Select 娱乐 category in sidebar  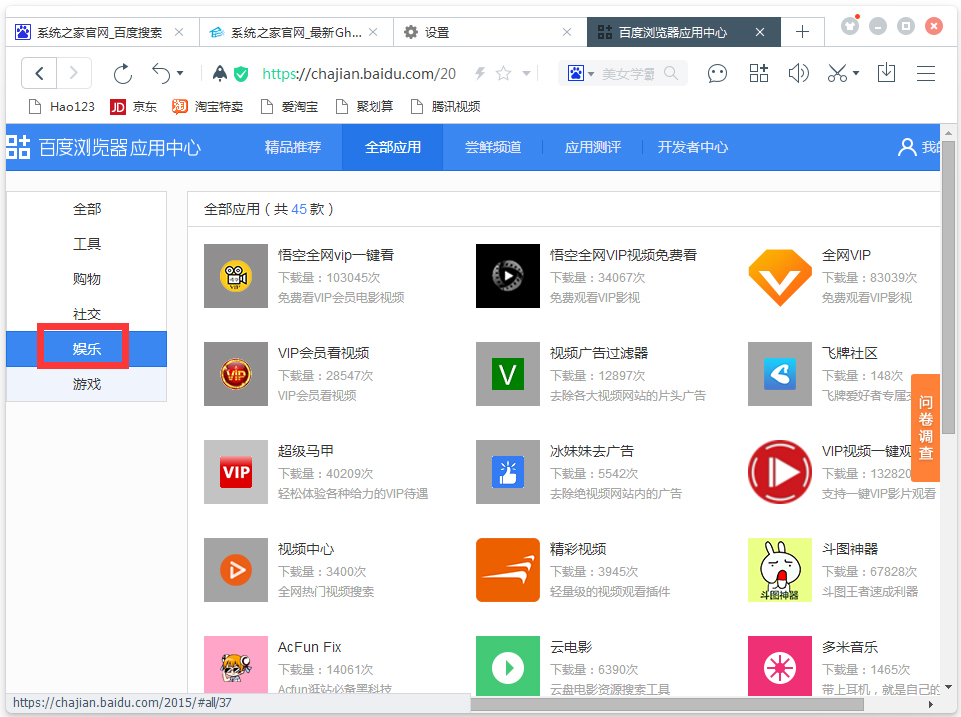tap(87, 349)
